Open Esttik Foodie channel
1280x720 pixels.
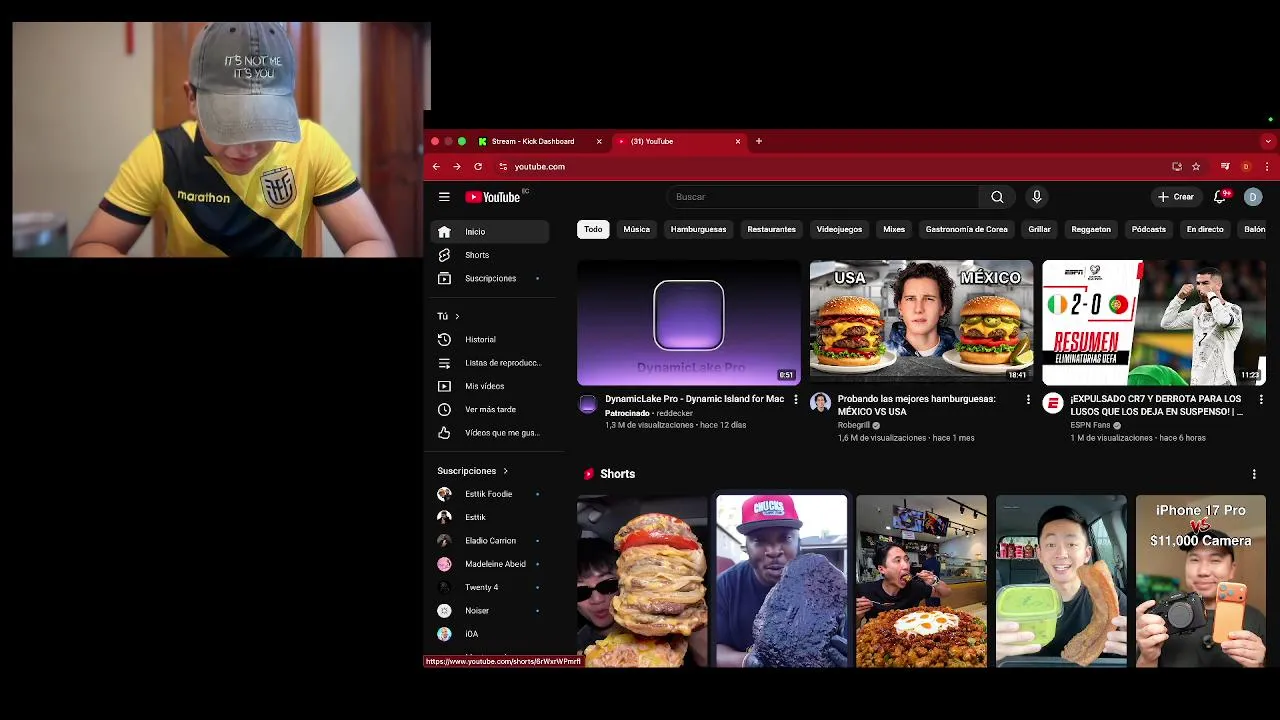click(490, 494)
